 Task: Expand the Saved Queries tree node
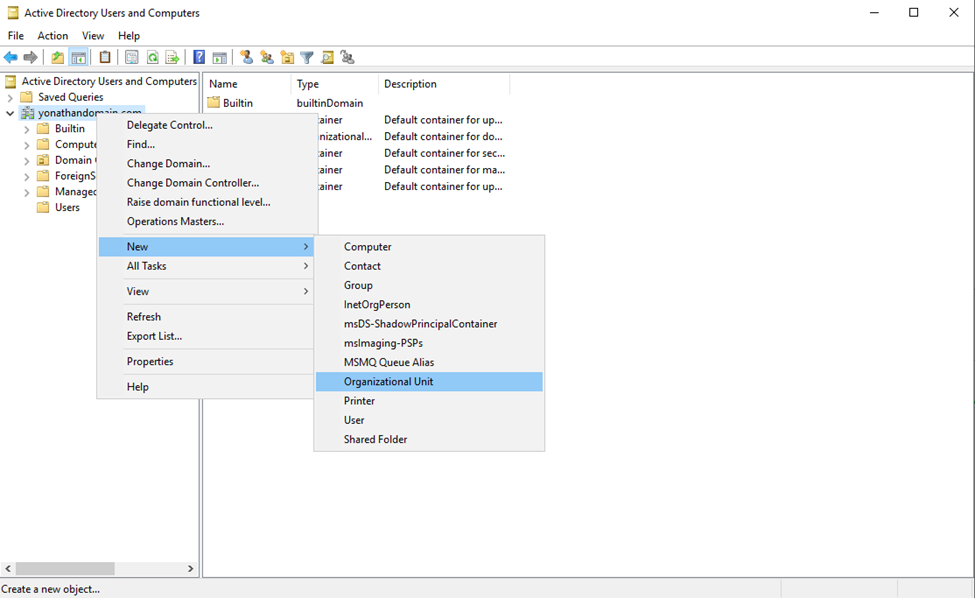[x=9, y=98]
